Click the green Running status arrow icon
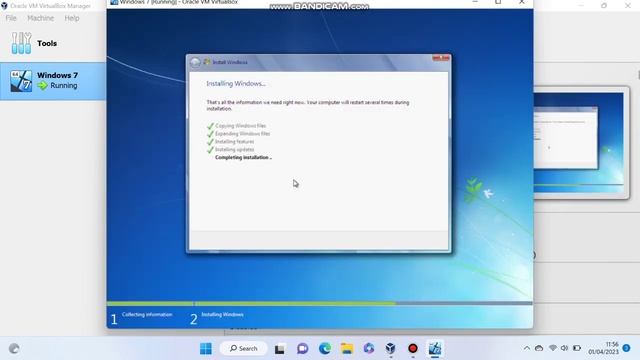Screen dimensions: 640x360 pyautogui.click(x=42, y=86)
